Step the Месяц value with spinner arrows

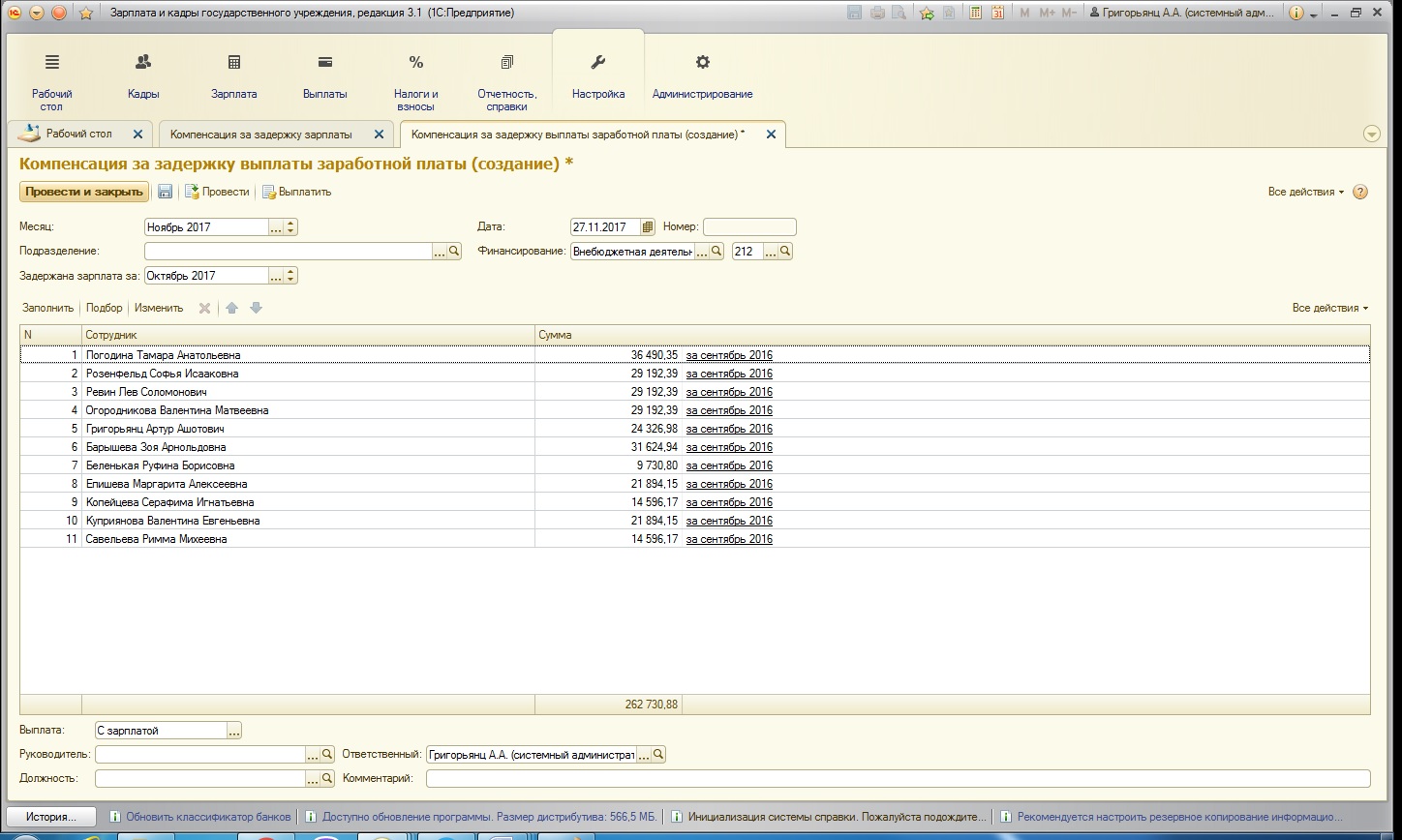coord(291,227)
